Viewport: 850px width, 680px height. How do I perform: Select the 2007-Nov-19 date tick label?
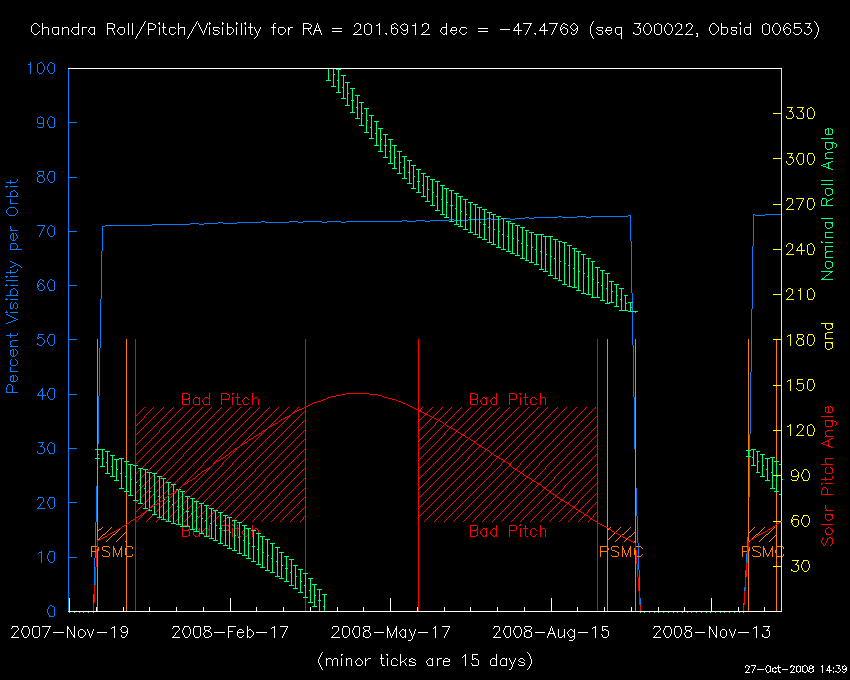coord(68,632)
